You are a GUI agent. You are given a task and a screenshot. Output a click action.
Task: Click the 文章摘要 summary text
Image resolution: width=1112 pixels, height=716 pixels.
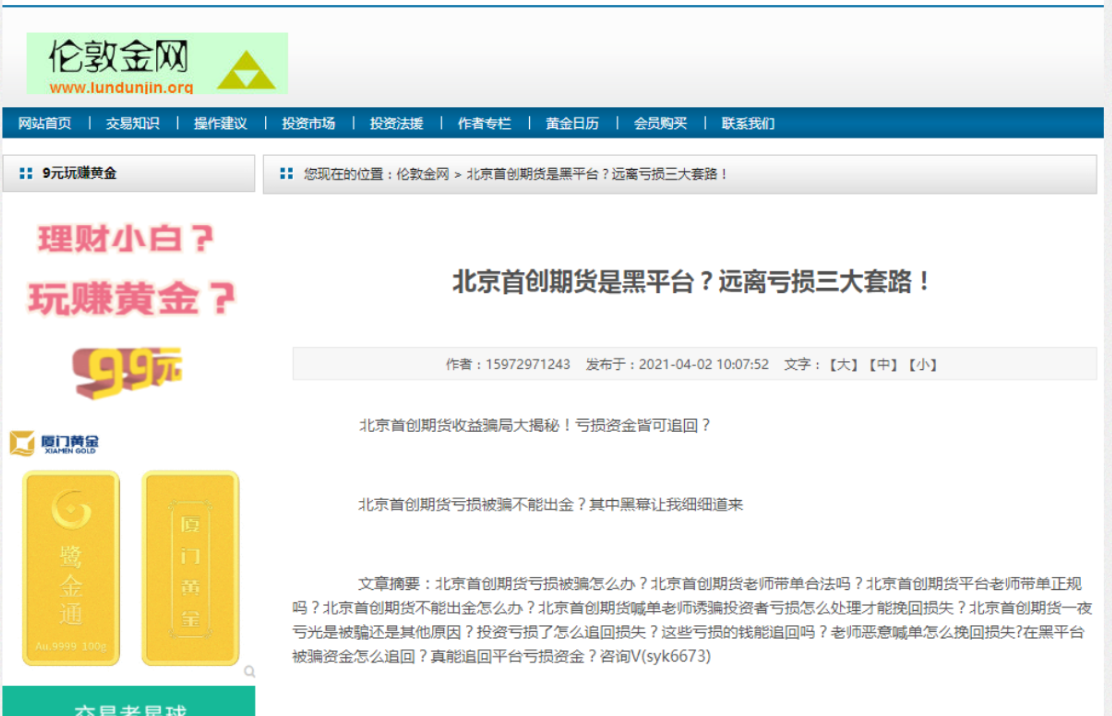pyautogui.click(x=693, y=620)
